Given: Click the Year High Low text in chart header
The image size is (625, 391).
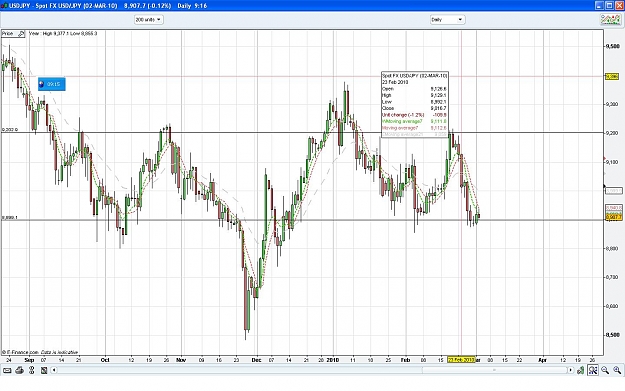Looking at the screenshot, I should 63,33.
